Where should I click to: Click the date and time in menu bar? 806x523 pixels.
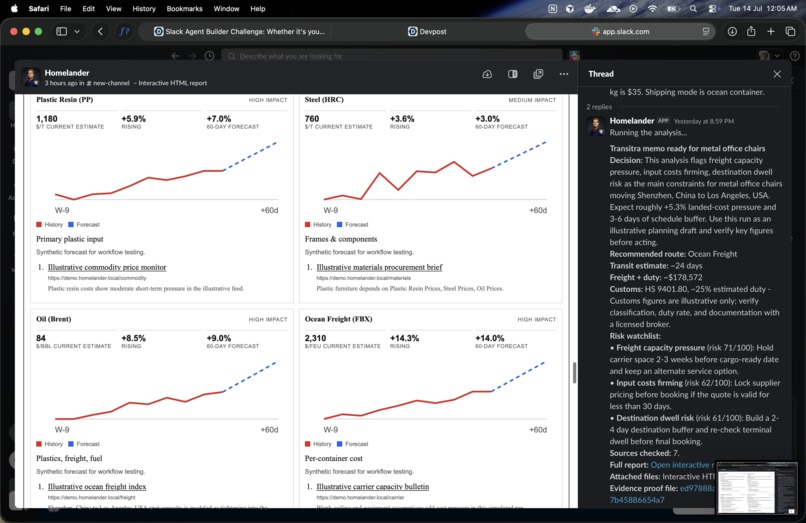click(762, 9)
